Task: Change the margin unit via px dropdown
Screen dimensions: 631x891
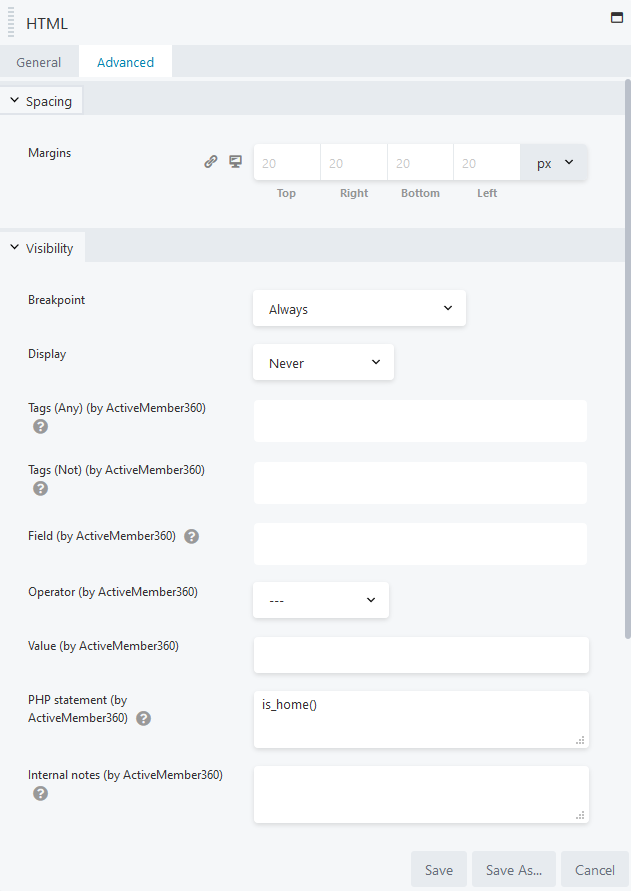Action: coord(554,161)
